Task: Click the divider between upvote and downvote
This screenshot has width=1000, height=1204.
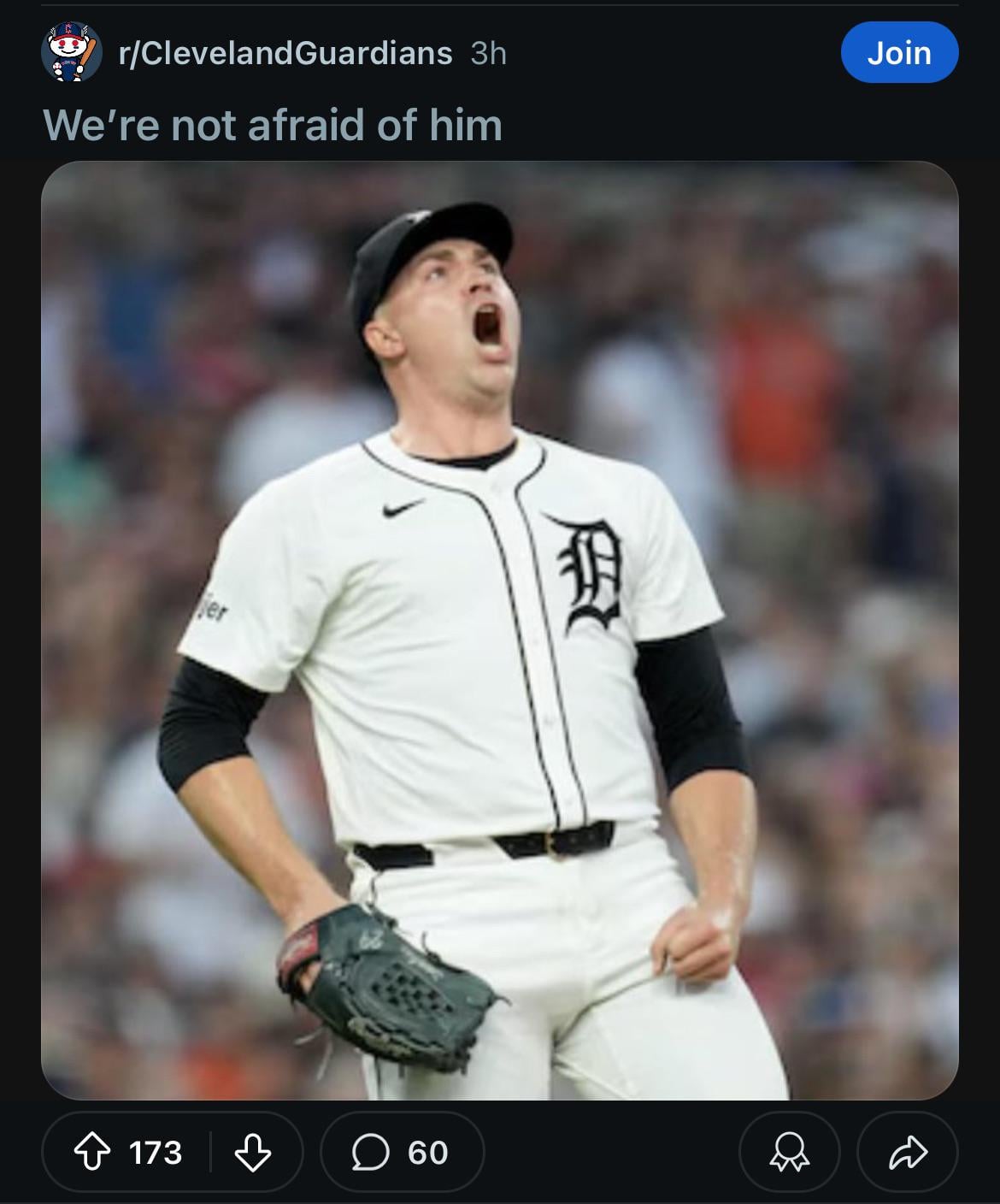Action: (211, 1152)
